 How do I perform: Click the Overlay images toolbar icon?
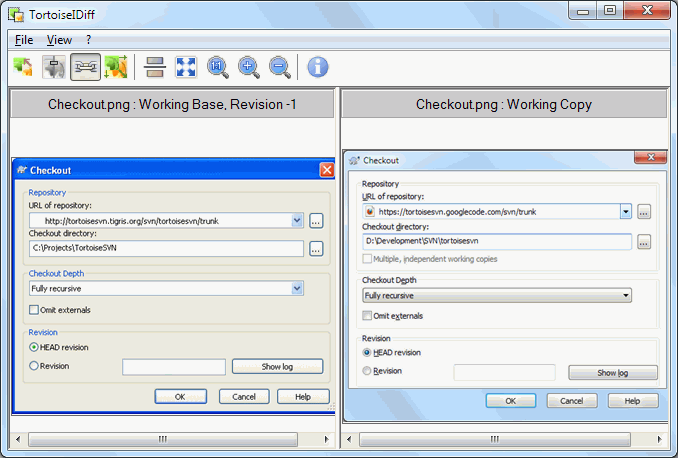(23, 67)
